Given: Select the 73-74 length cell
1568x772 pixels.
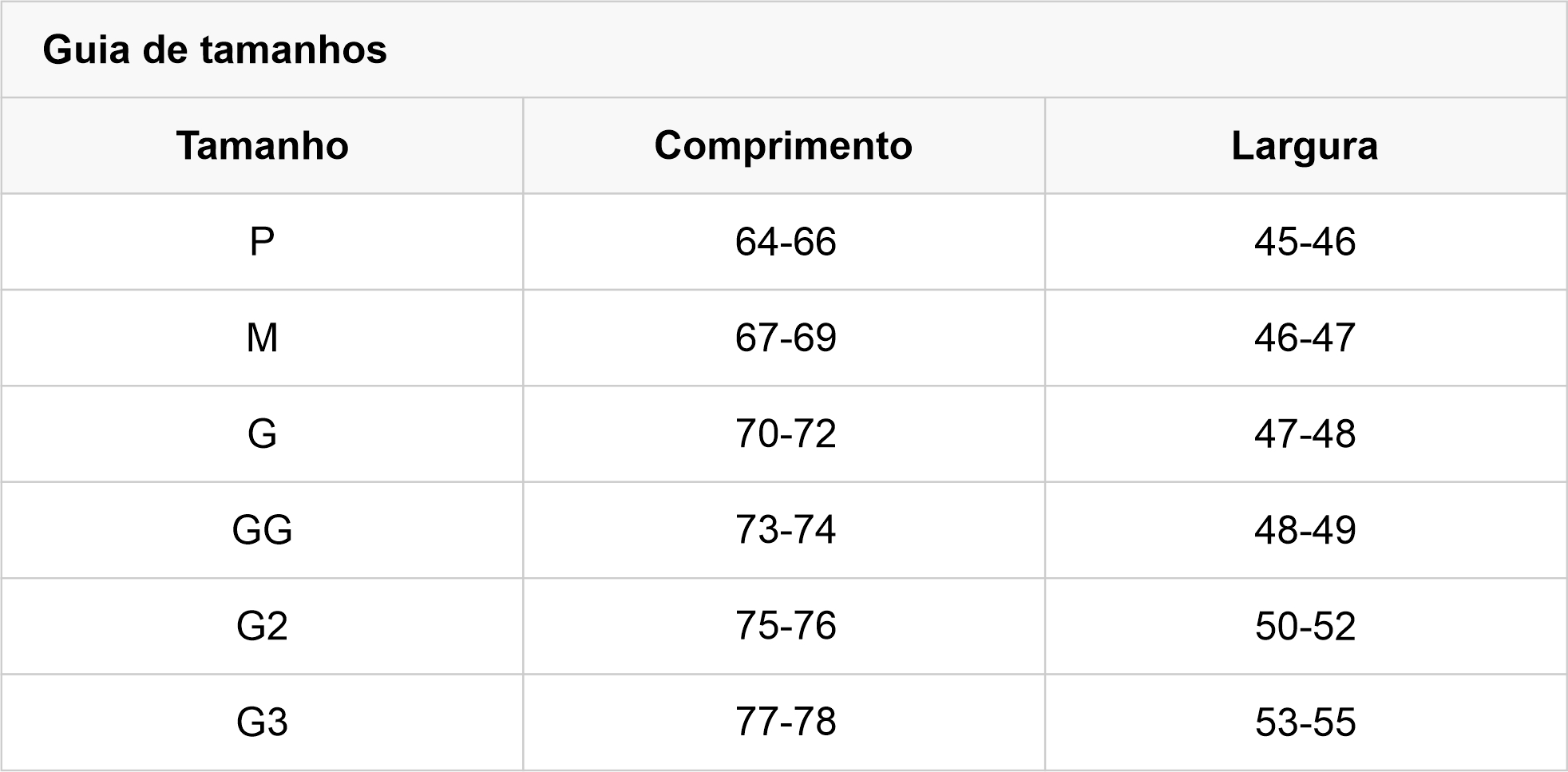Looking at the screenshot, I should (x=784, y=530).
